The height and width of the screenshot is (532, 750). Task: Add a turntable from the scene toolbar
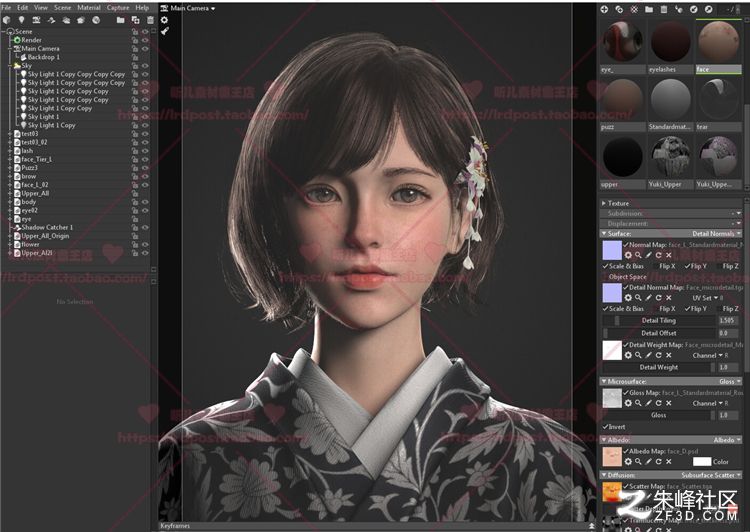[81, 20]
